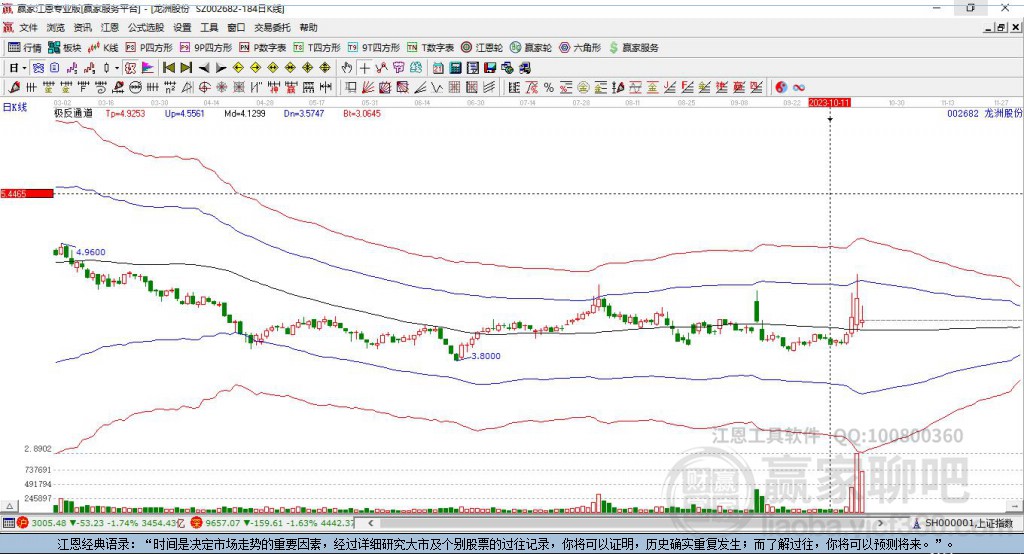Click the 3.8000 low price label
This screenshot has width=1024, height=554.
486,356
